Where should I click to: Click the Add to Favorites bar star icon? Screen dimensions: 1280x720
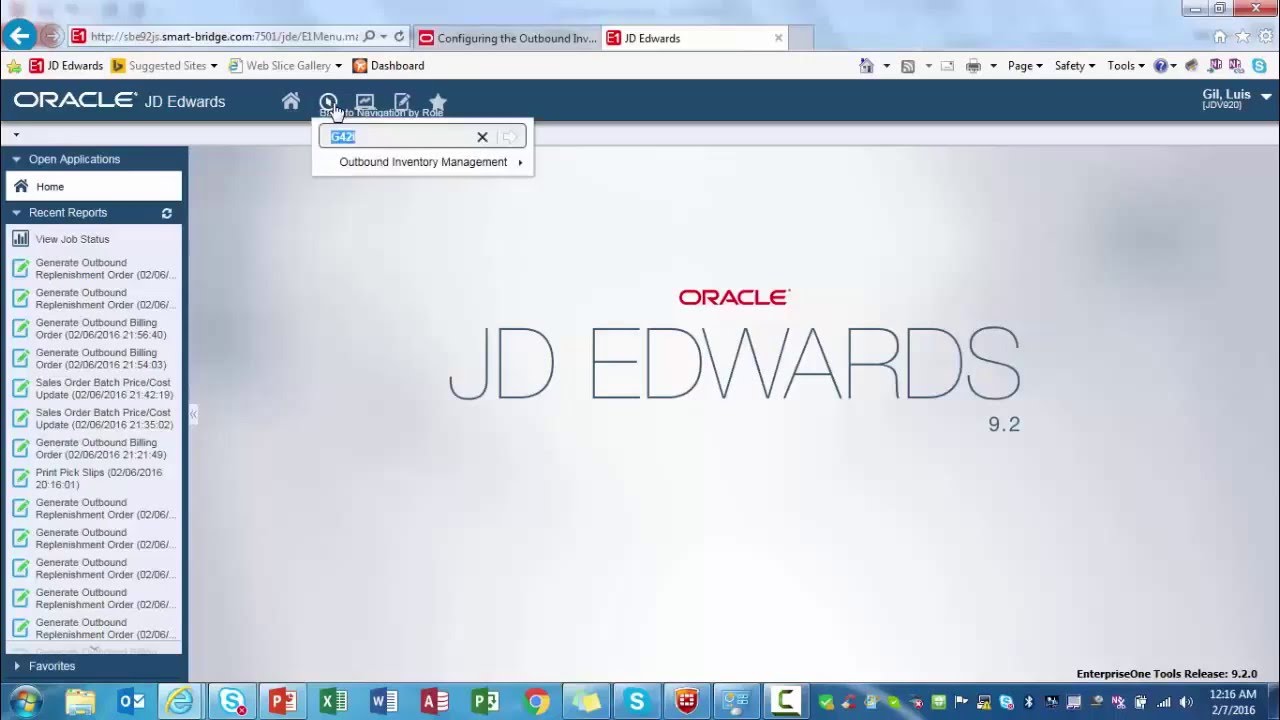click(13, 66)
